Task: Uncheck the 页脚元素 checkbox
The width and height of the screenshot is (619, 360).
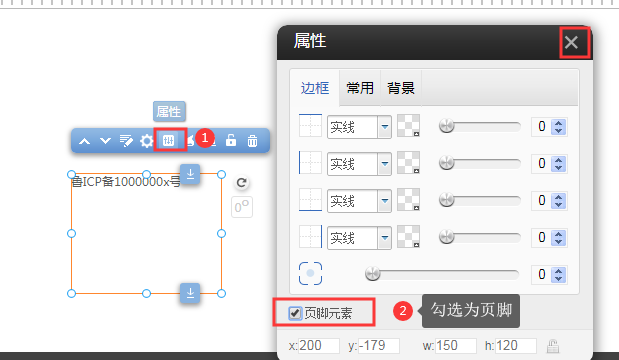Action: coord(295,313)
